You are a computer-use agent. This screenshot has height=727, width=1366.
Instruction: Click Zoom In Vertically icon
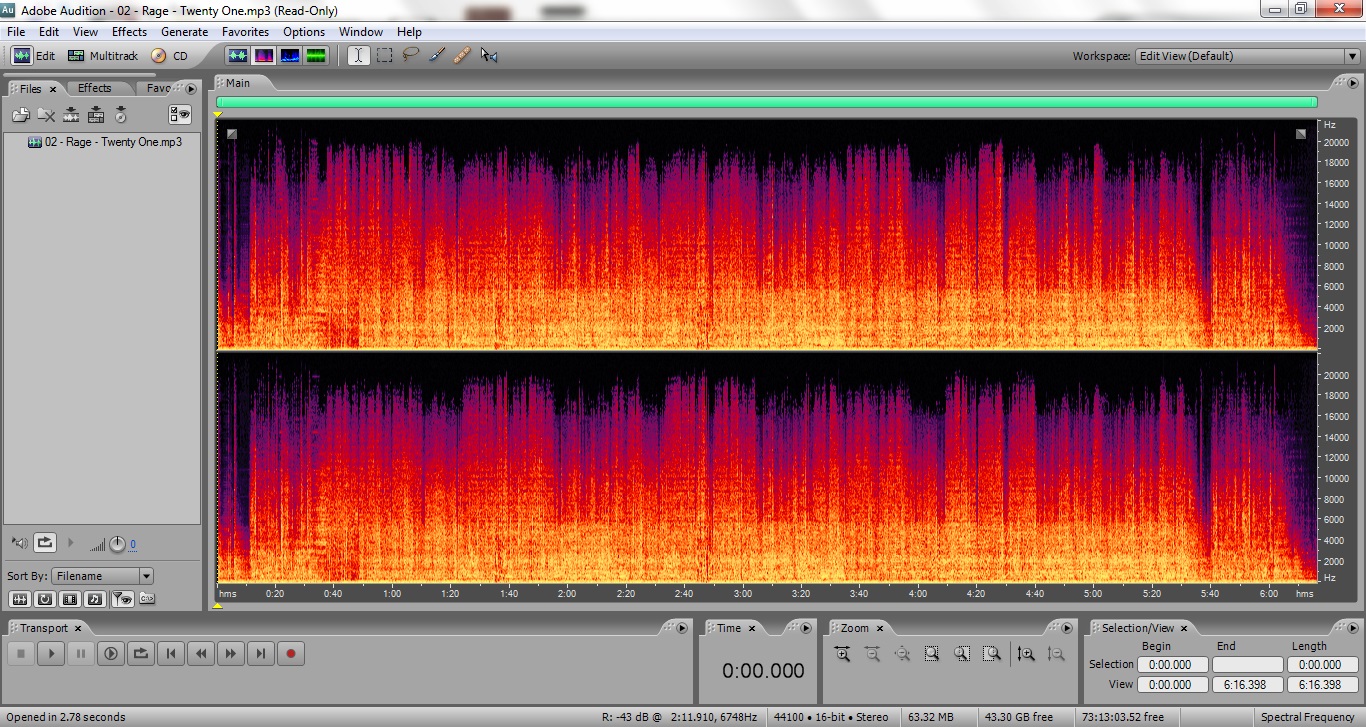1026,654
